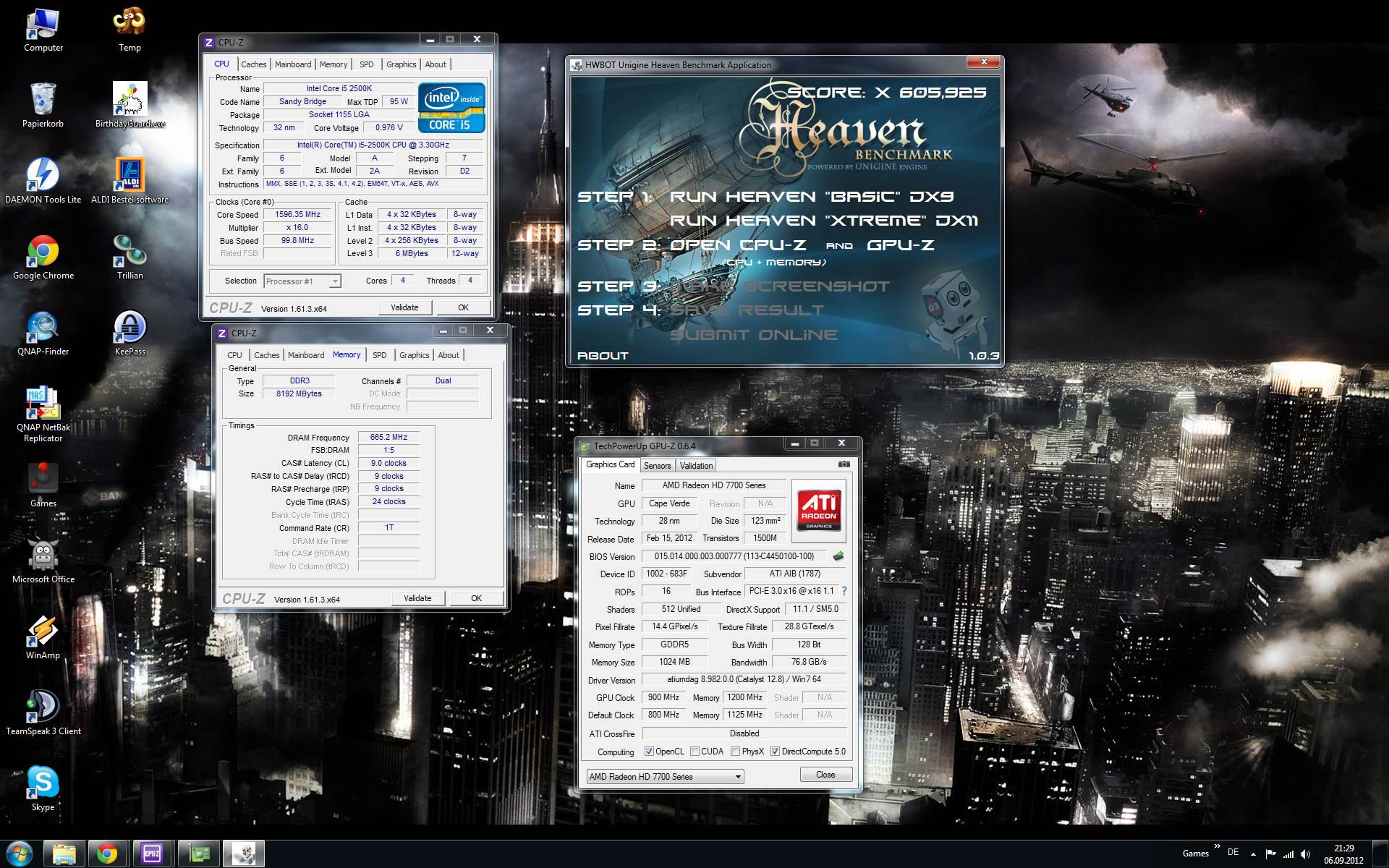Switch to Caches tab in top CPU-Z window
The width and height of the screenshot is (1389, 868).
pyautogui.click(x=254, y=64)
